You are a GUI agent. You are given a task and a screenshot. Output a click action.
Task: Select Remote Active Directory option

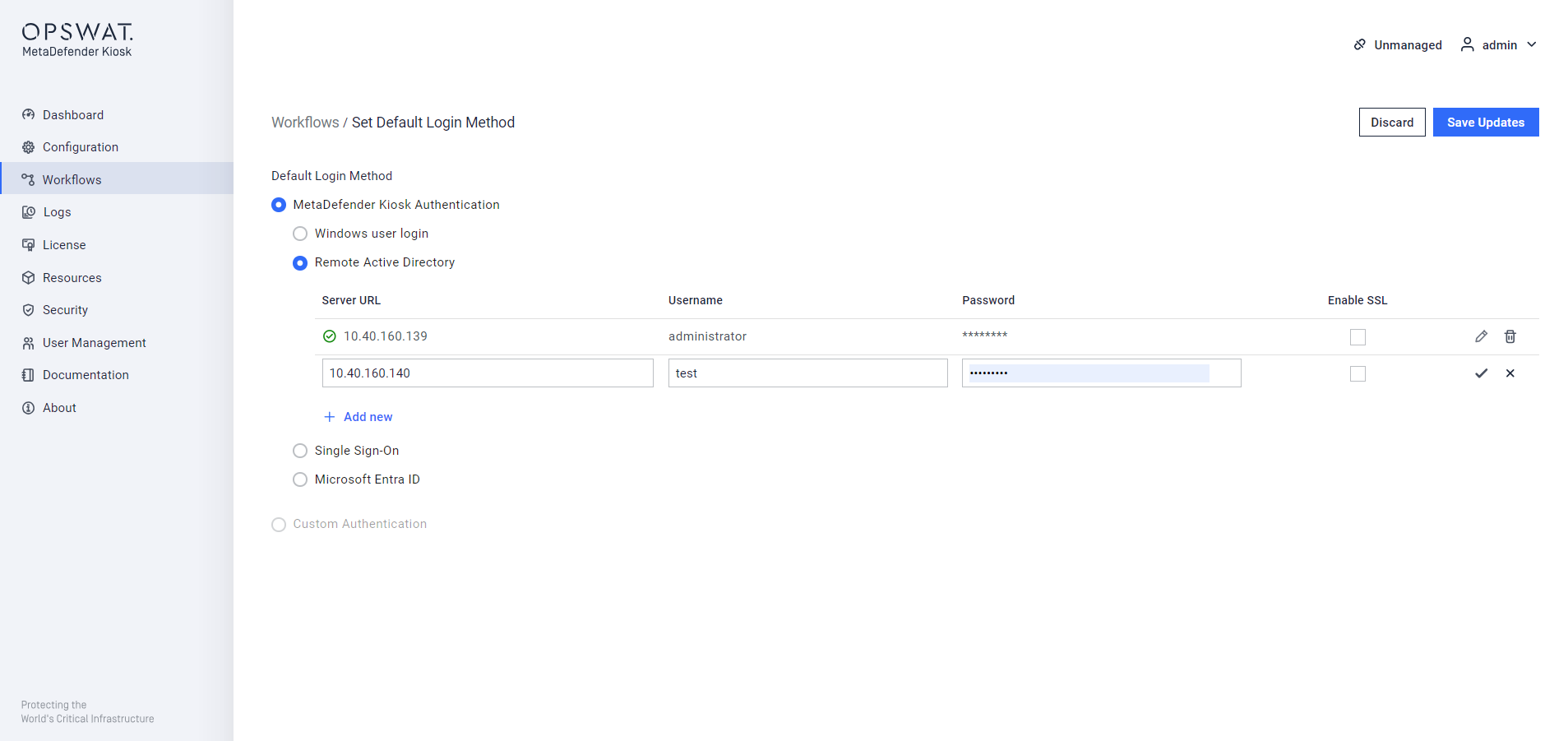tap(300, 262)
